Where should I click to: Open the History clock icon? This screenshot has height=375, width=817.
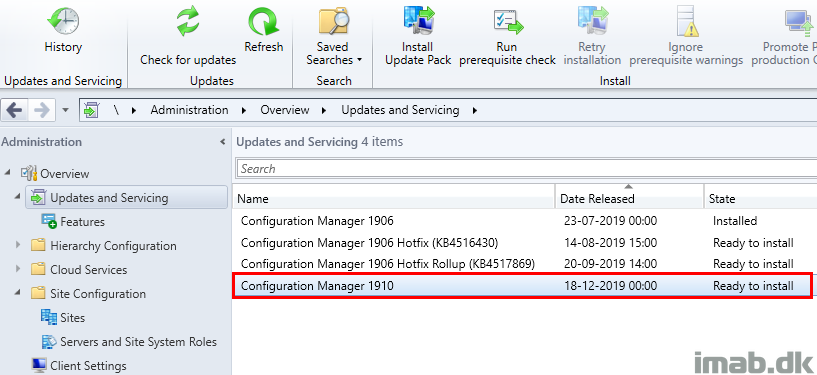(x=63, y=21)
